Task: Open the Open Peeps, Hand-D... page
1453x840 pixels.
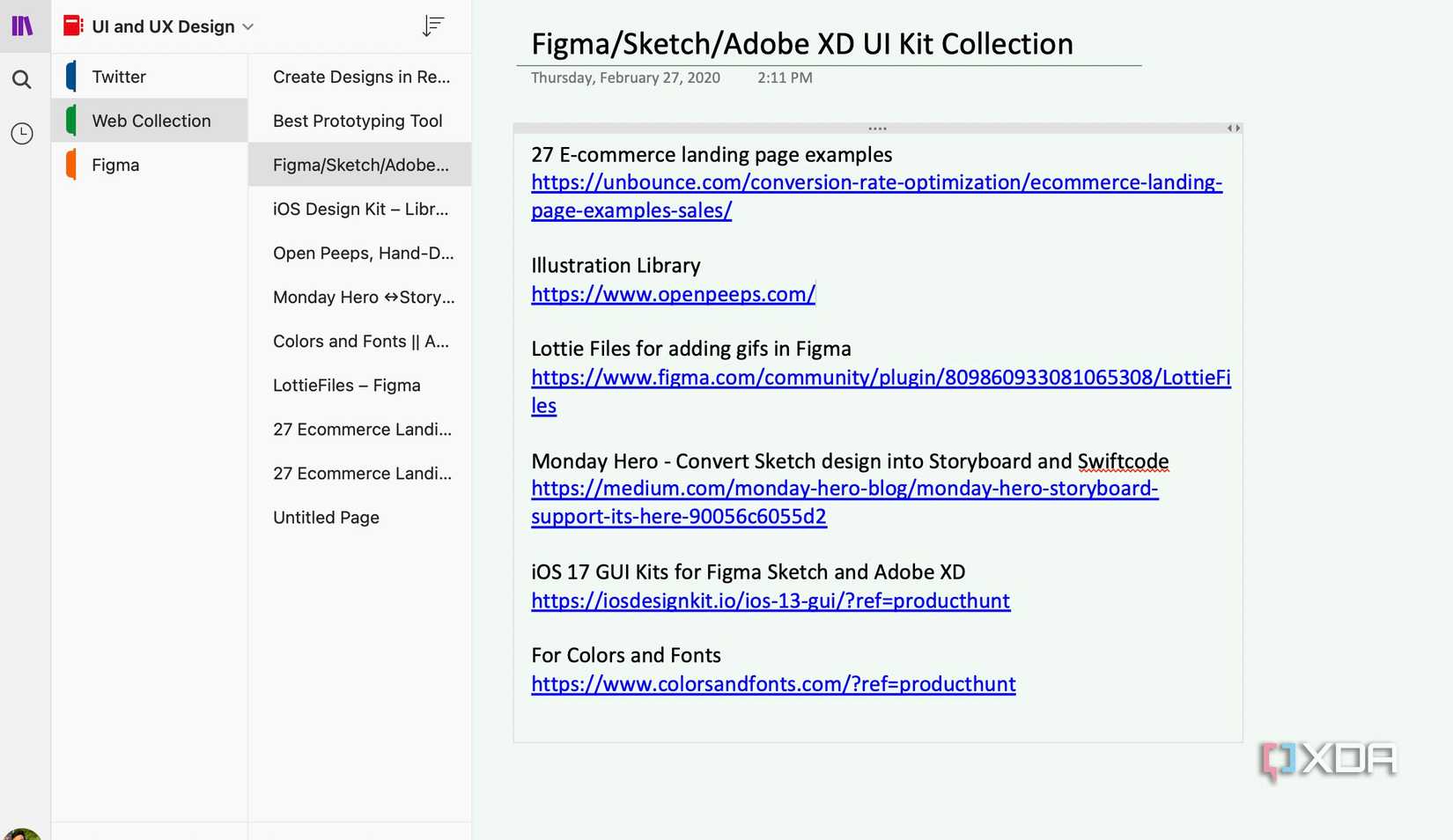Action: coord(360,253)
